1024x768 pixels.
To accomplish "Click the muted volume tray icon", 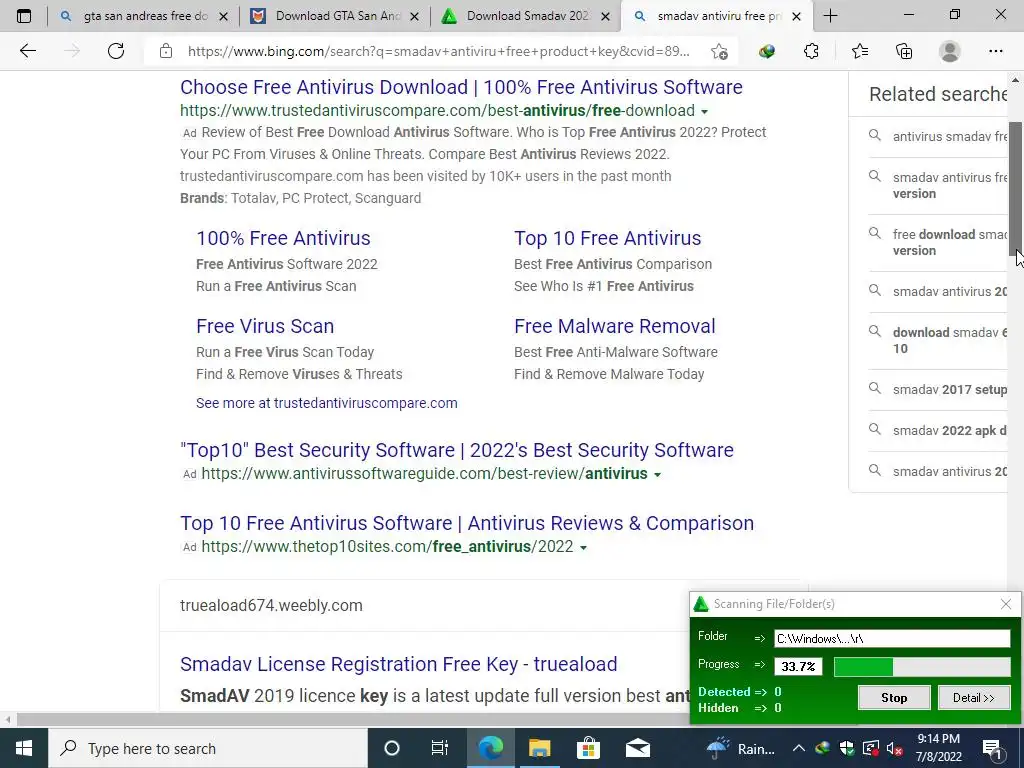I will point(894,748).
